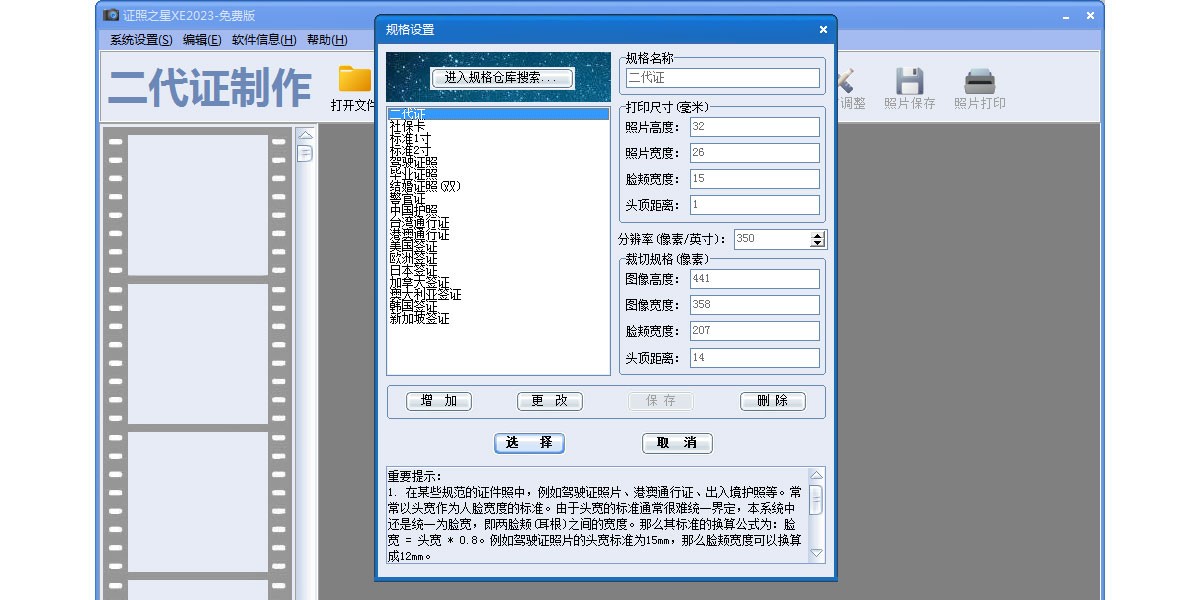
Task: Select 驾驶证照 in the specification list
Action: tap(413, 162)
